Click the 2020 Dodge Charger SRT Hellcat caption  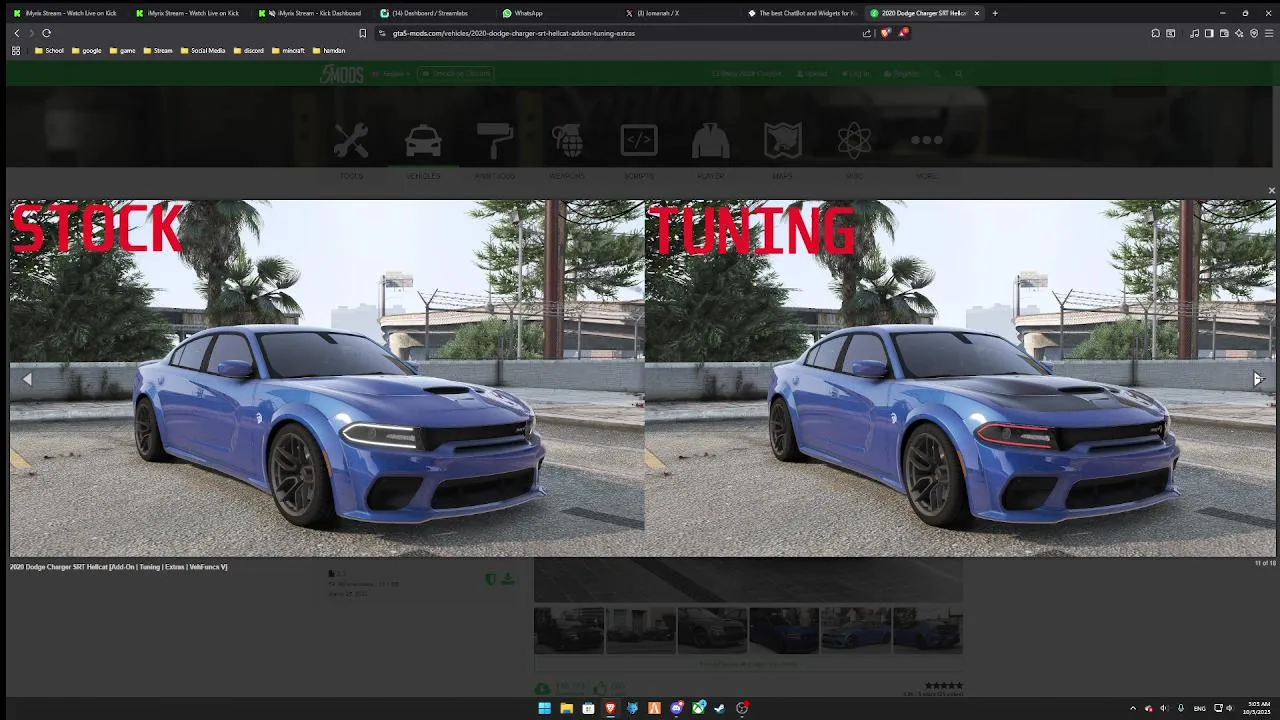[x=119, y=567]
